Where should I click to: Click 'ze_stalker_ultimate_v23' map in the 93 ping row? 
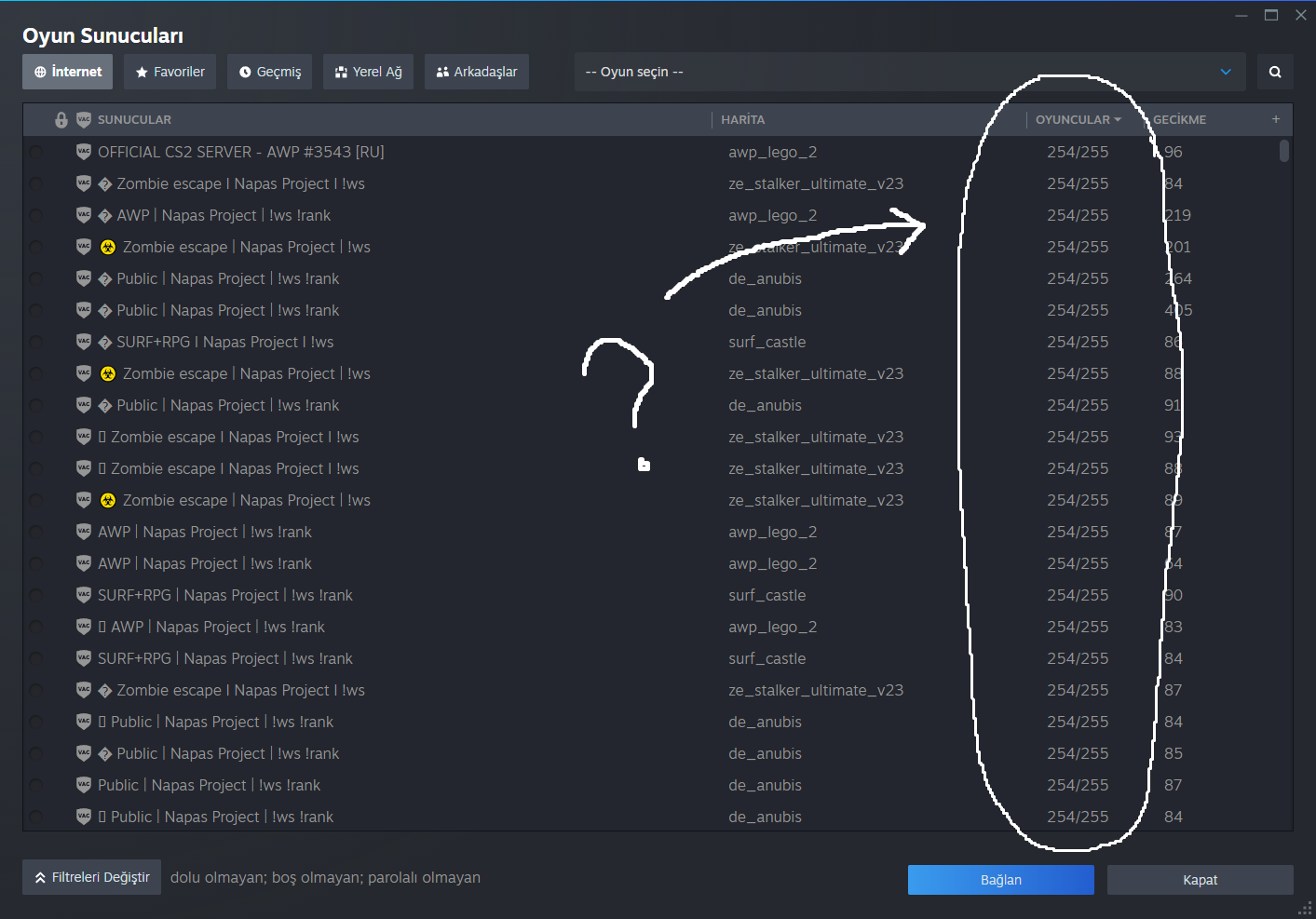816,437
